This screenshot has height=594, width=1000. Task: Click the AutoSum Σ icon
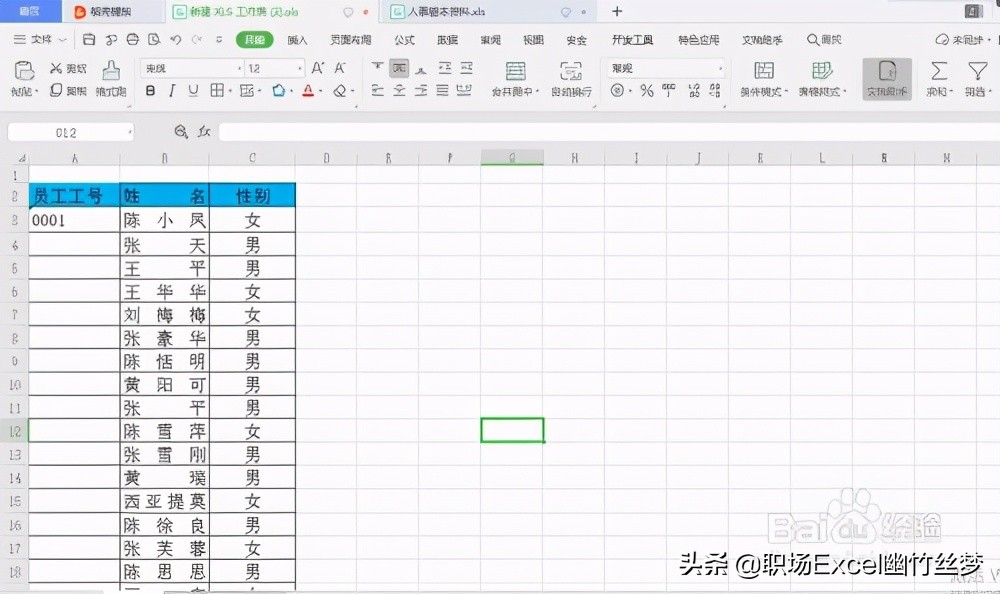(x=938, y=72)
